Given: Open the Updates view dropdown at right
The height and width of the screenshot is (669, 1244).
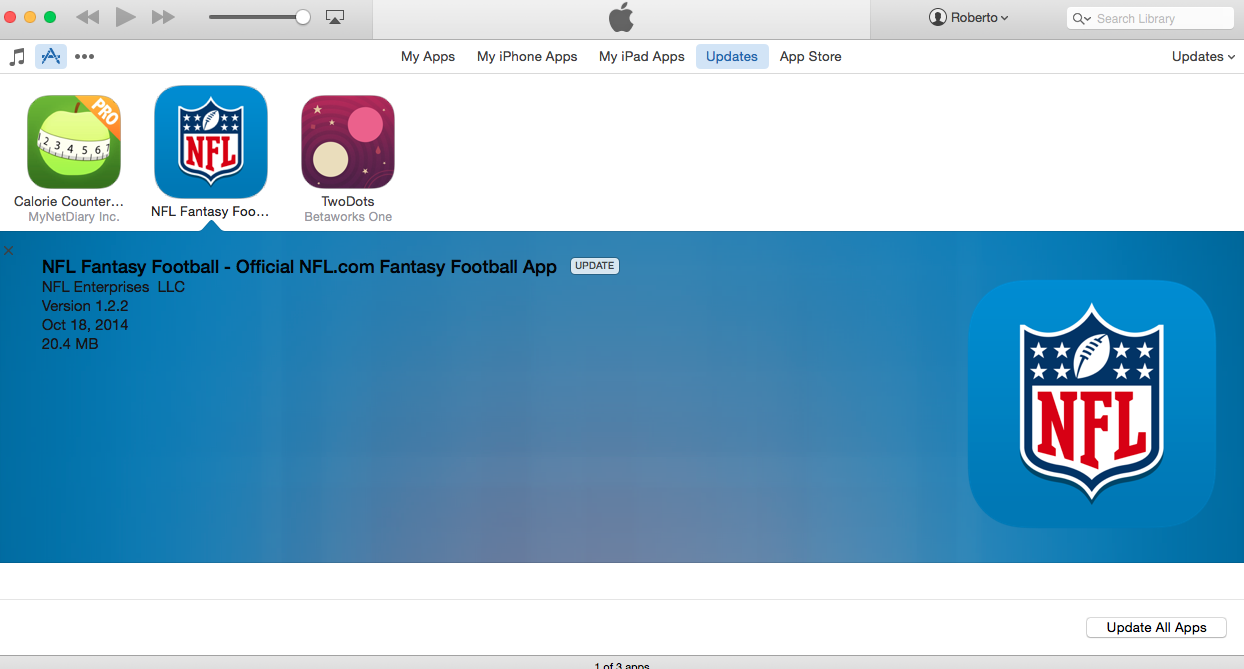Looking at the screenshot, I should [x=1204, y=56].
